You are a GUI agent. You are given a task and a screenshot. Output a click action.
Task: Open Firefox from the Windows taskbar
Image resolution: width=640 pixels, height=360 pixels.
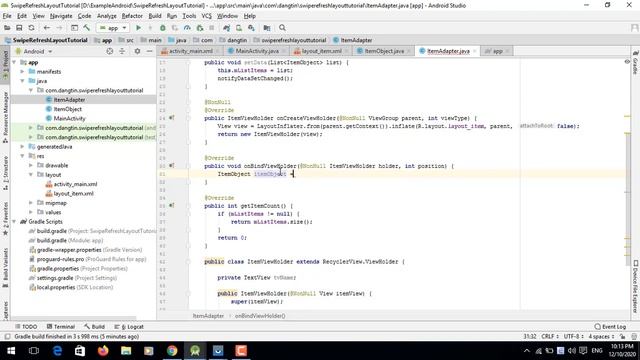103,351
